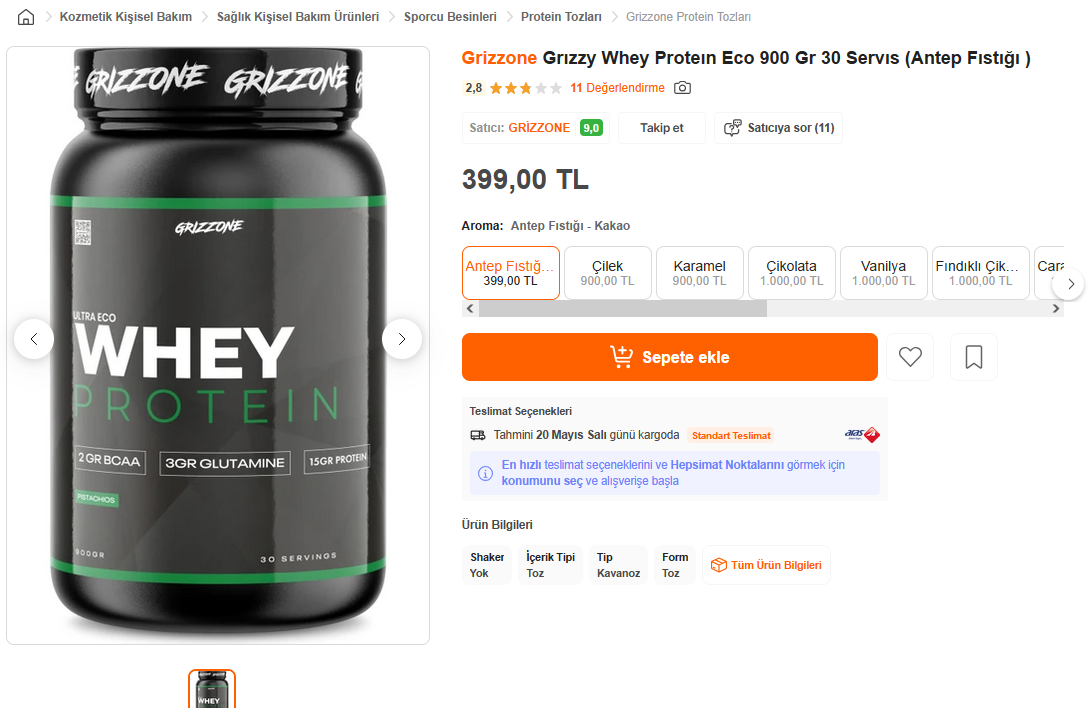Select the Çilek flavor option

pyautogui.click(x=607, y=273)
